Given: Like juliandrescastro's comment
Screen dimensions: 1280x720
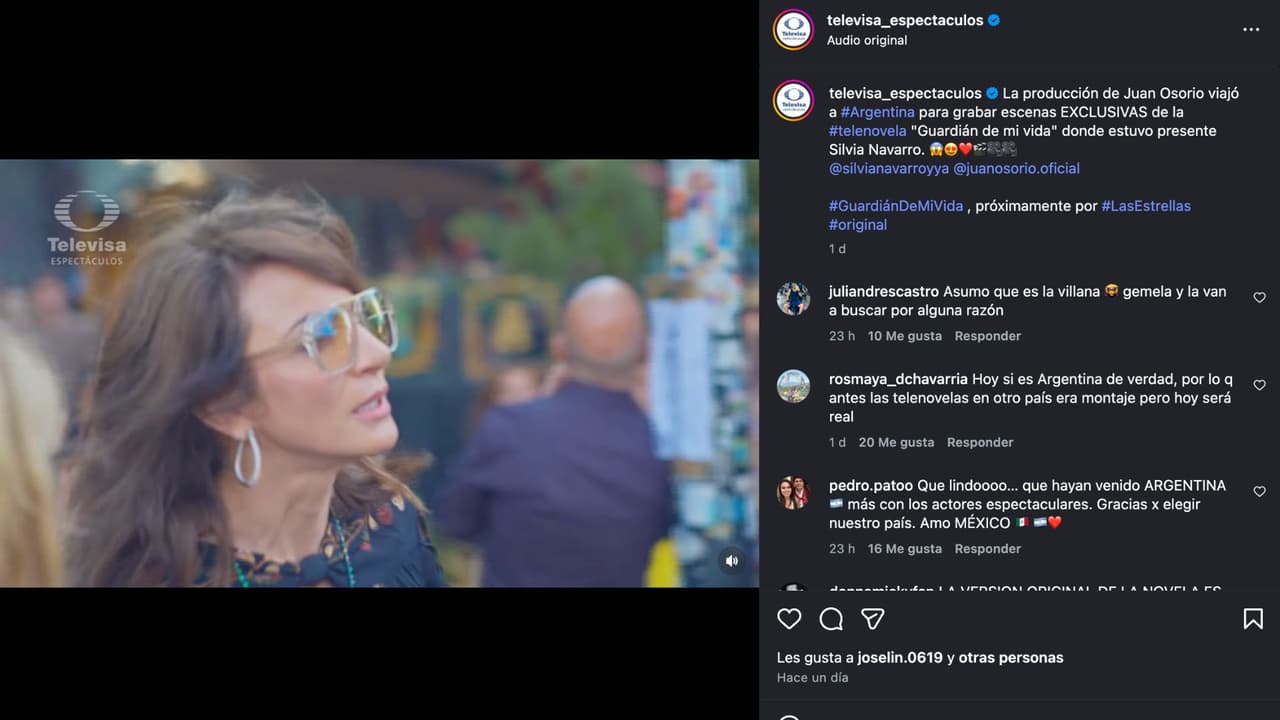Looking at the screenshot, I should [1259, 298].
